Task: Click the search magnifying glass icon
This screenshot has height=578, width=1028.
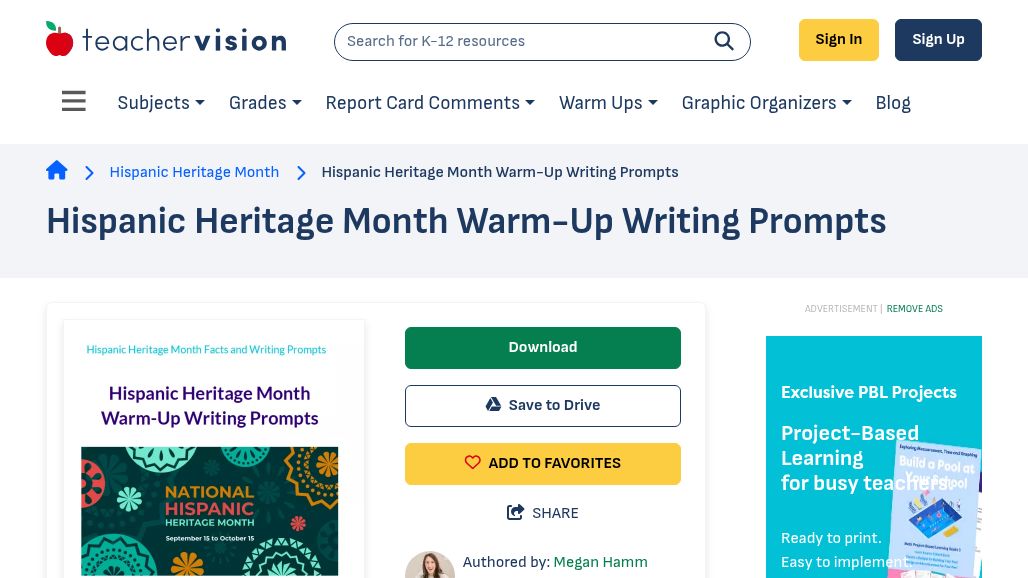Action: (724, 41)
